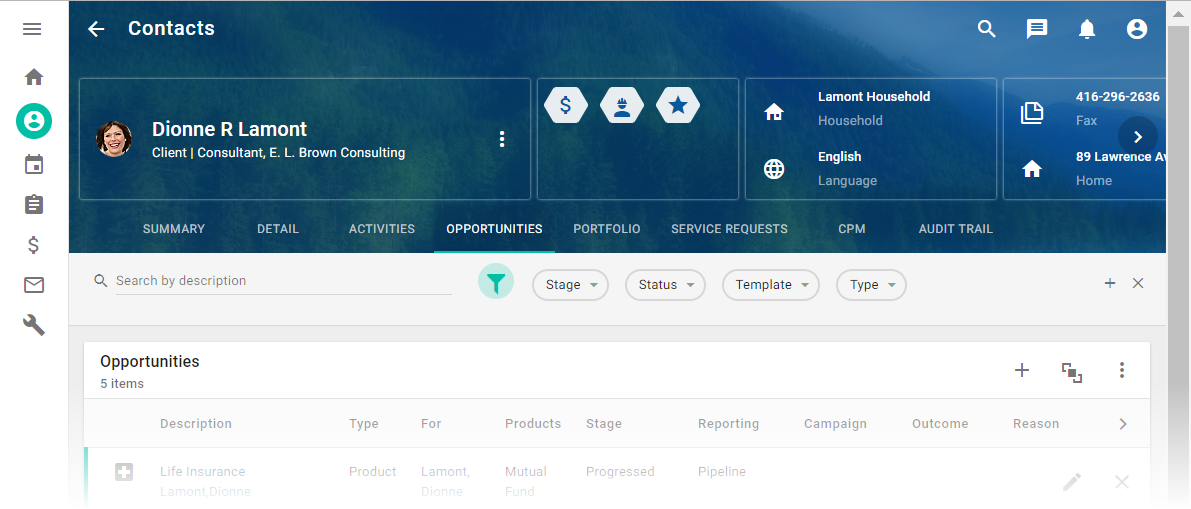Open the hamburger navigation menu
Screen dimensions: 1191x509
[32, 29]
